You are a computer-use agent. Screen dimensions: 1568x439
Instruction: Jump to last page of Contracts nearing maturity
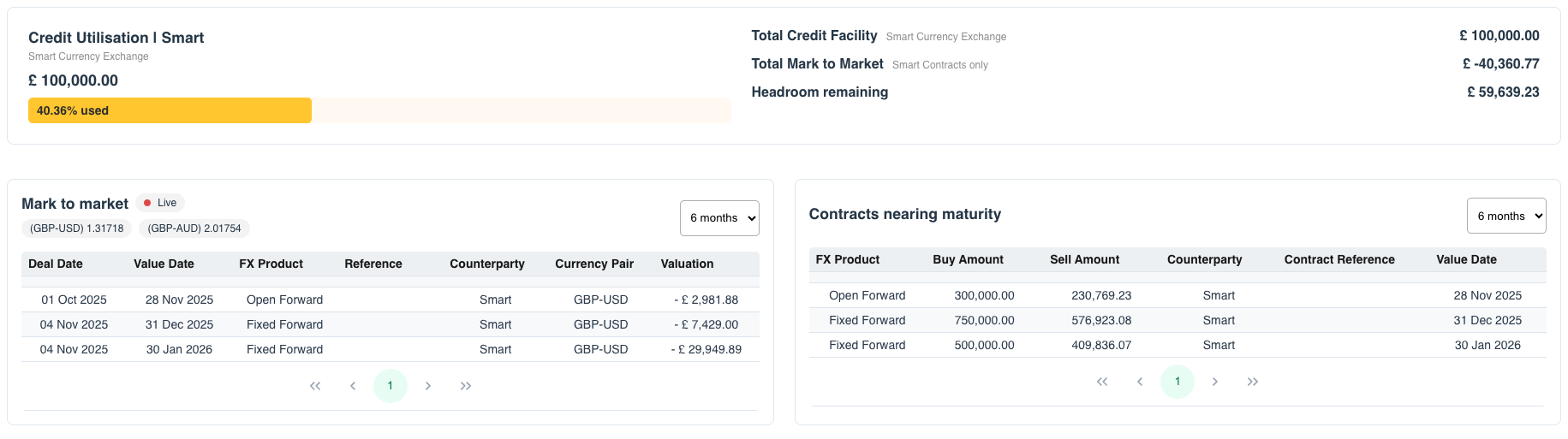coord(1253,382)
